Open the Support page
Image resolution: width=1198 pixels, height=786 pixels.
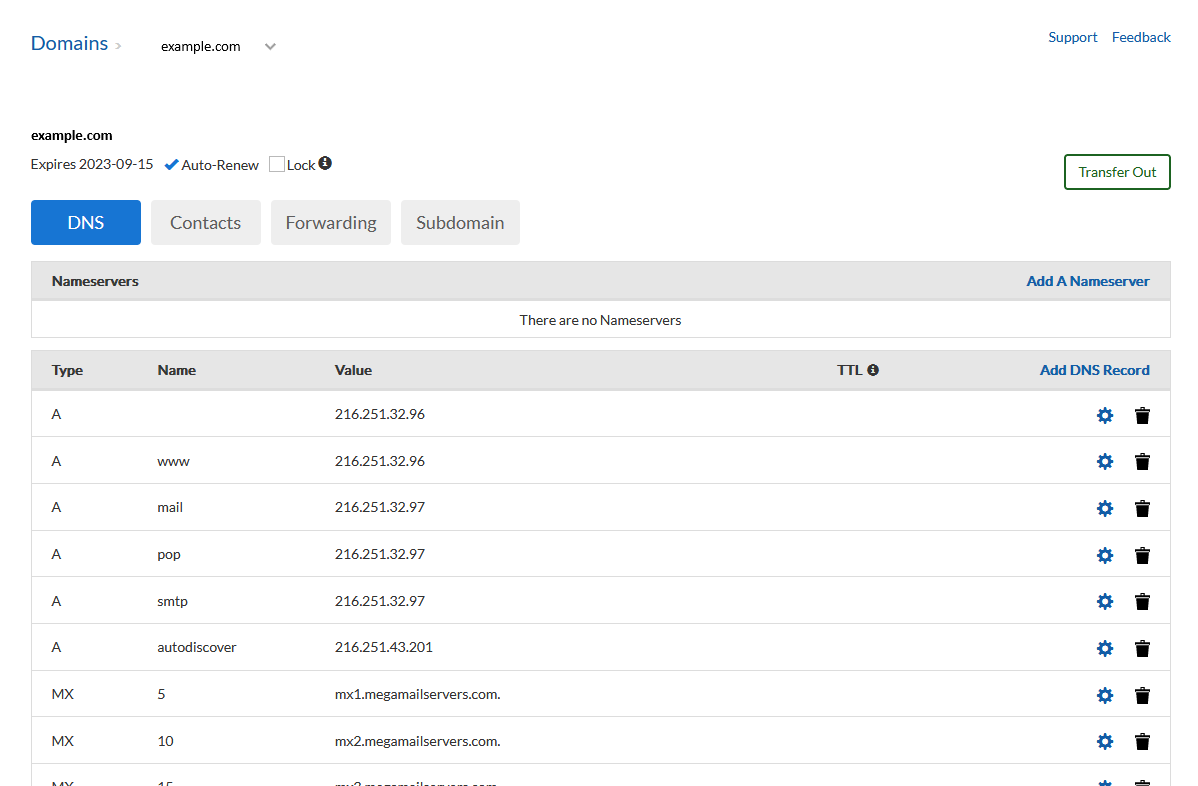(x=1072, y=37)
